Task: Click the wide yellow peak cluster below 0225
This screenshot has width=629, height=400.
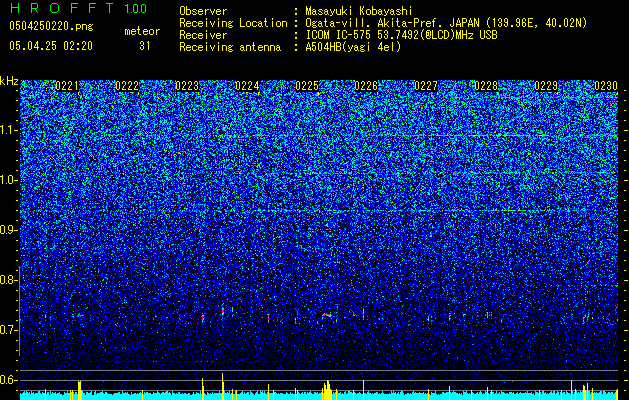Action: pos(328,390)
